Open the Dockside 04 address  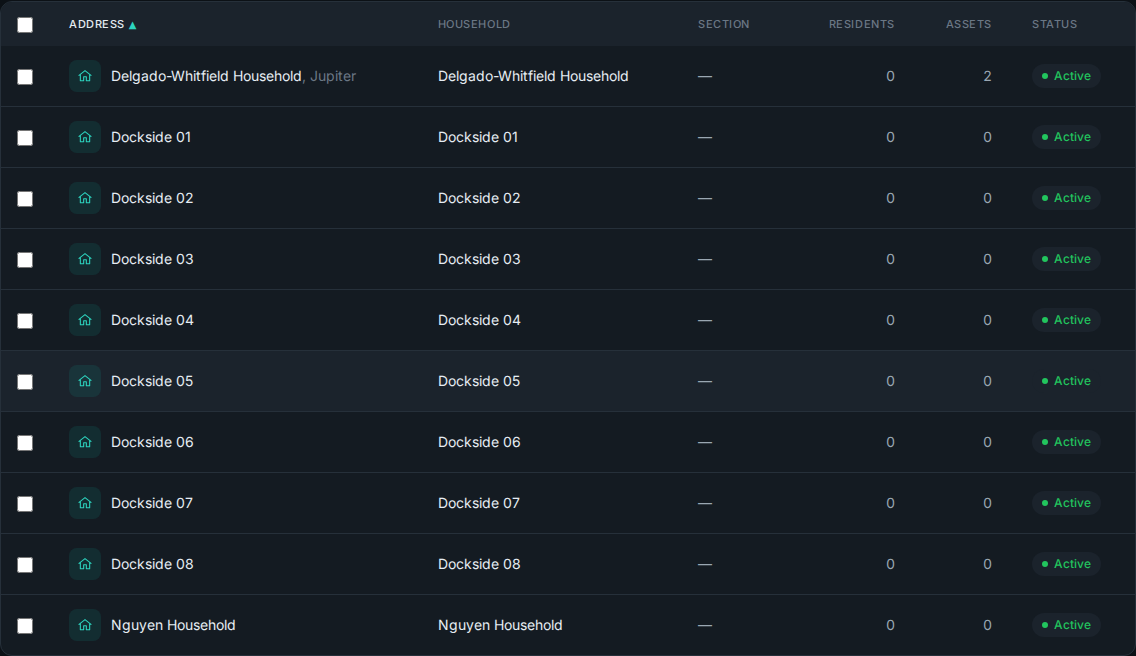(152, 320)
